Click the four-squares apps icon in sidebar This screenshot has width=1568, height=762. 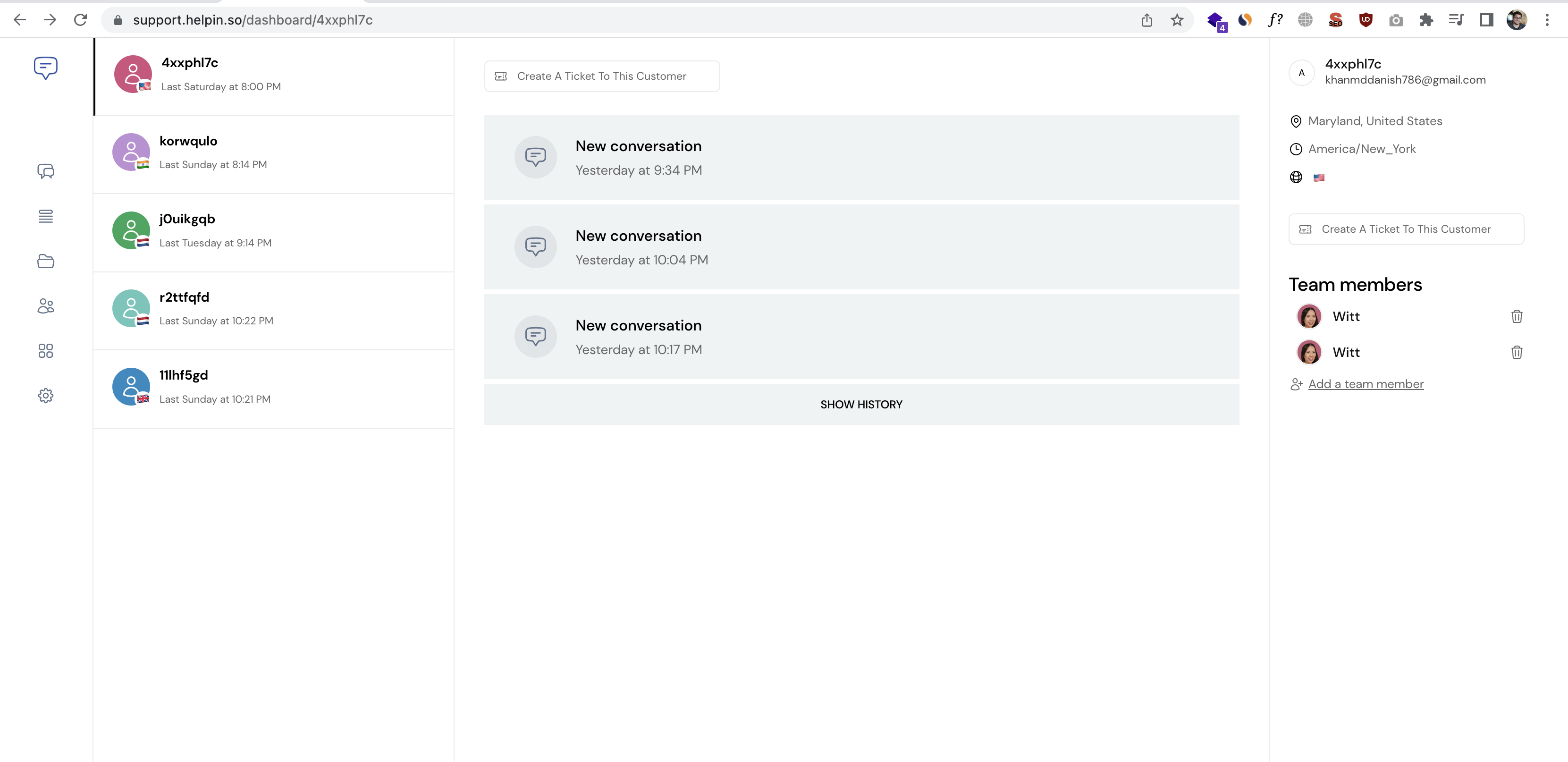coord(46,351)
